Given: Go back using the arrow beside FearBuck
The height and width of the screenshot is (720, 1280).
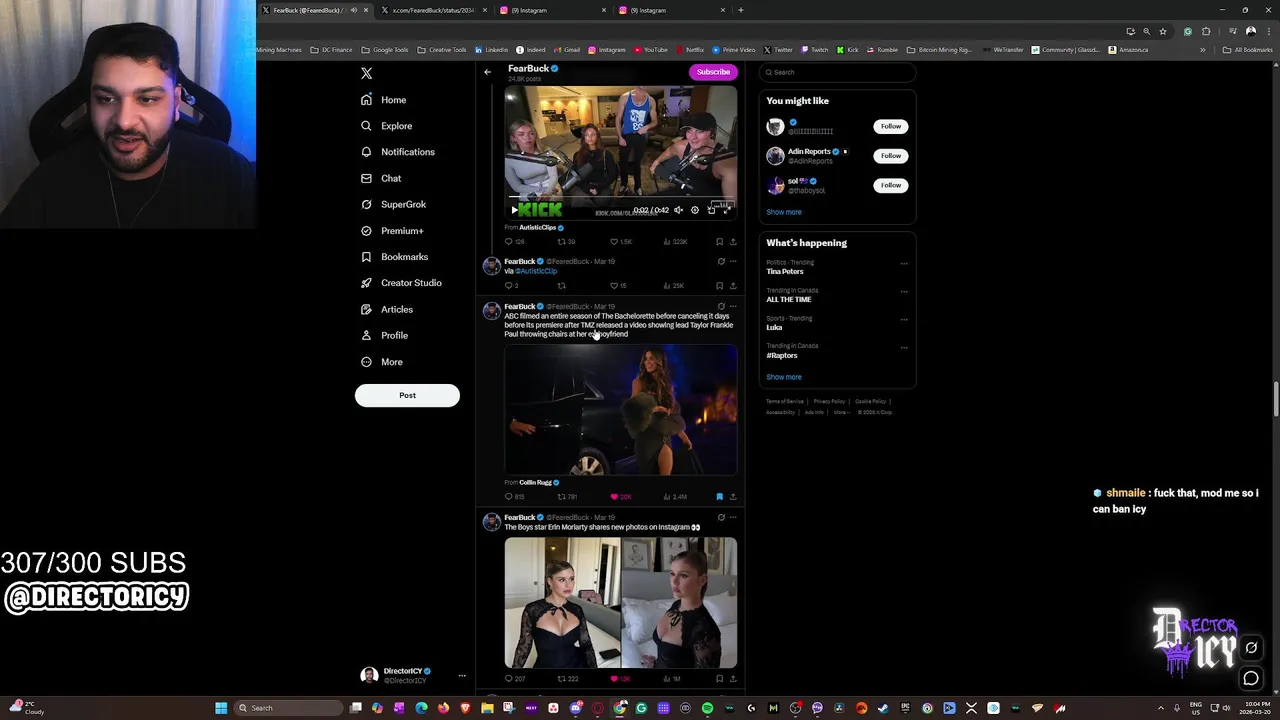Looking at the screenshot, I should 487,72.
